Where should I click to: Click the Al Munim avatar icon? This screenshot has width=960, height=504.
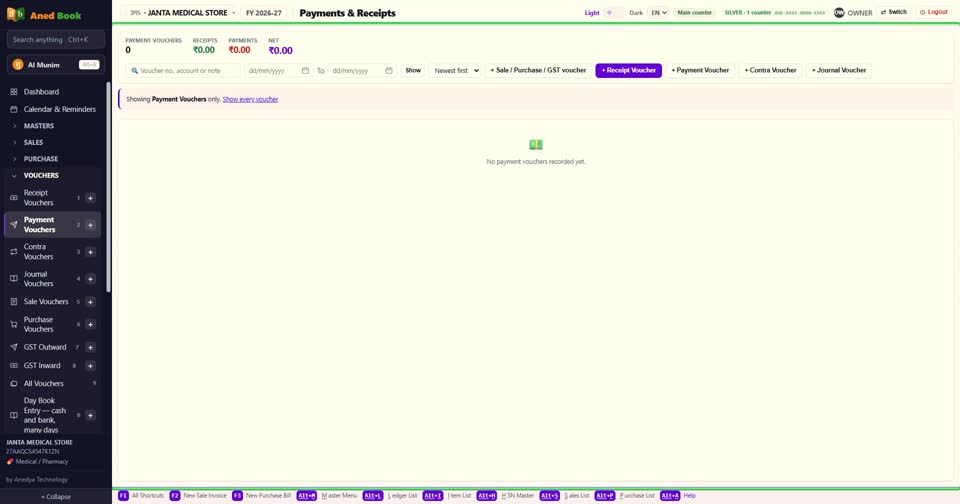[x=18, y=65]
